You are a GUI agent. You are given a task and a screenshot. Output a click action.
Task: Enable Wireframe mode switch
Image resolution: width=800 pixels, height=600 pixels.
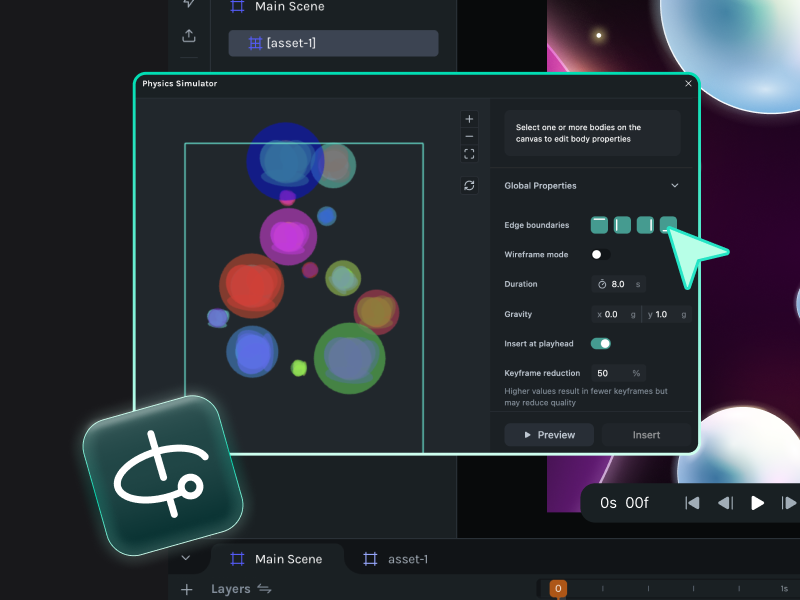pyautogui.click(x=601, y=255)
